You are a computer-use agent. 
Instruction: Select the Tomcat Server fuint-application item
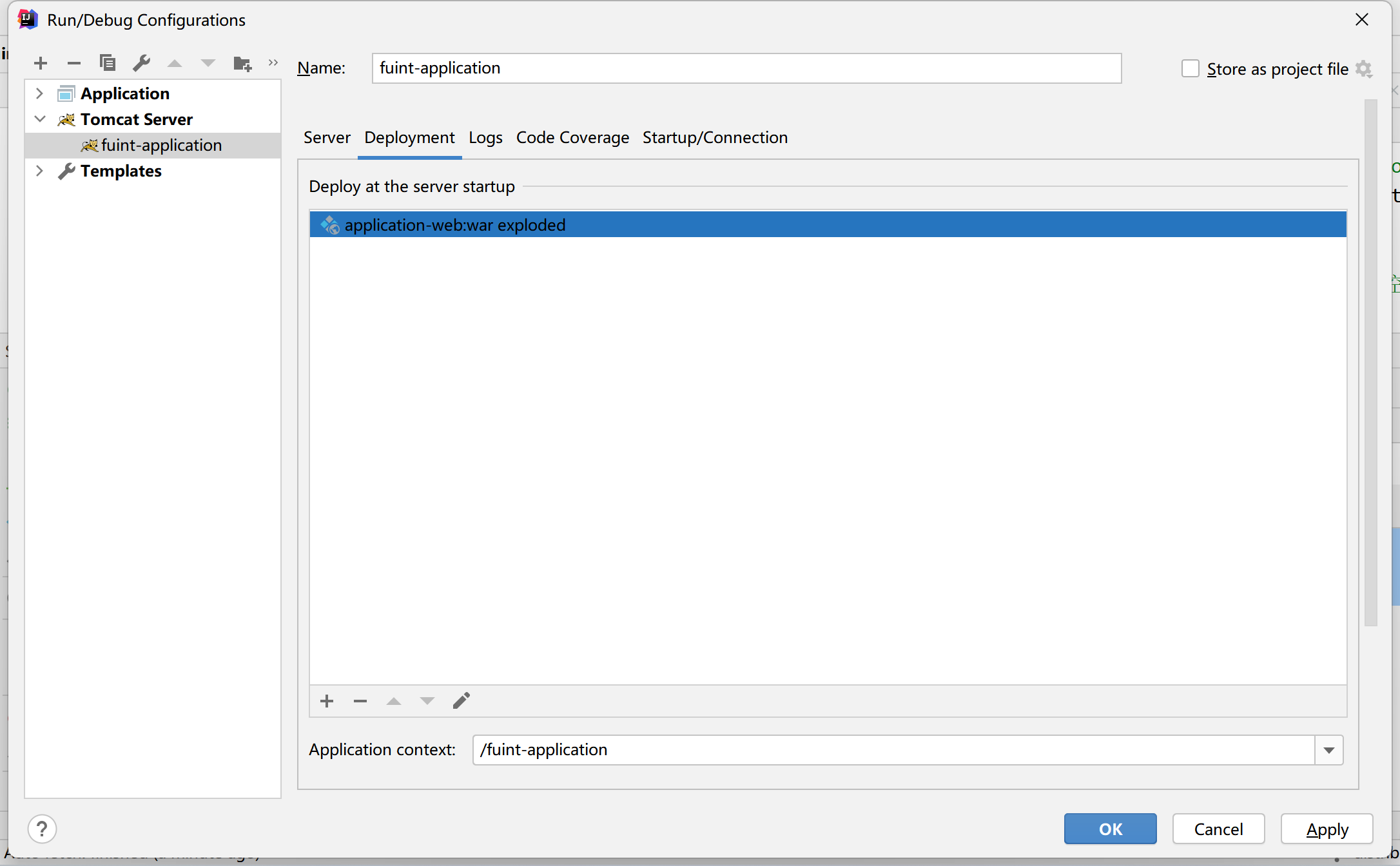(161, 145)
